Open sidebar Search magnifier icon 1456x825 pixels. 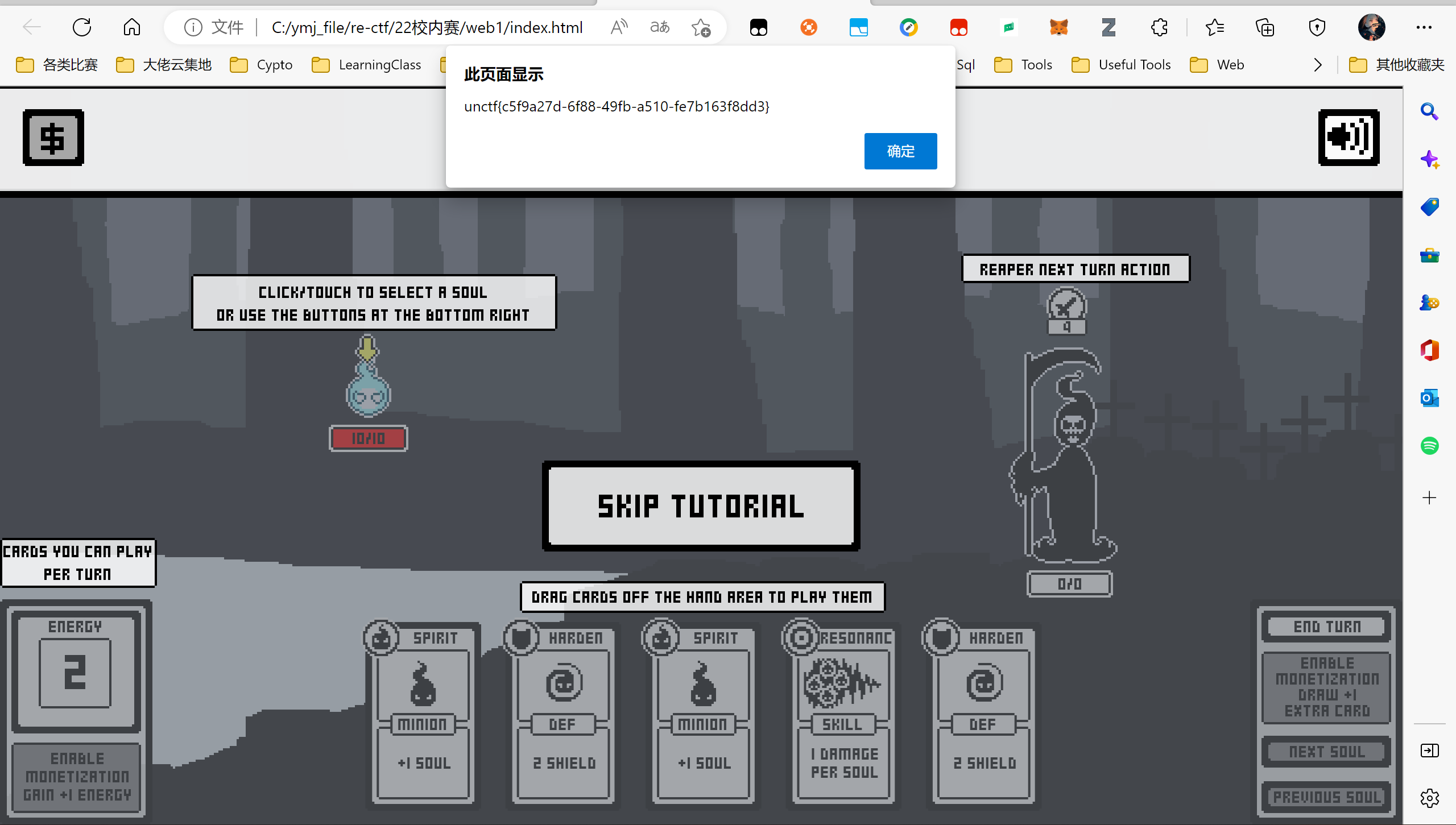pos(1429,111)
